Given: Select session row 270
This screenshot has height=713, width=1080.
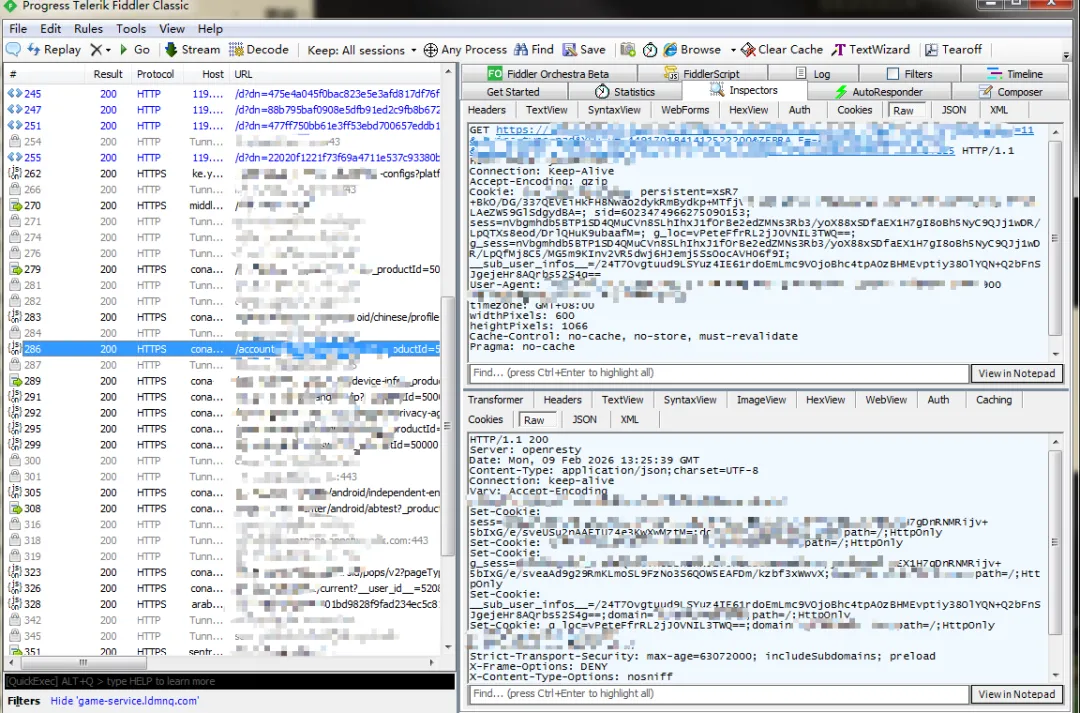Looking at the screenshot, I should click(223, 205).
